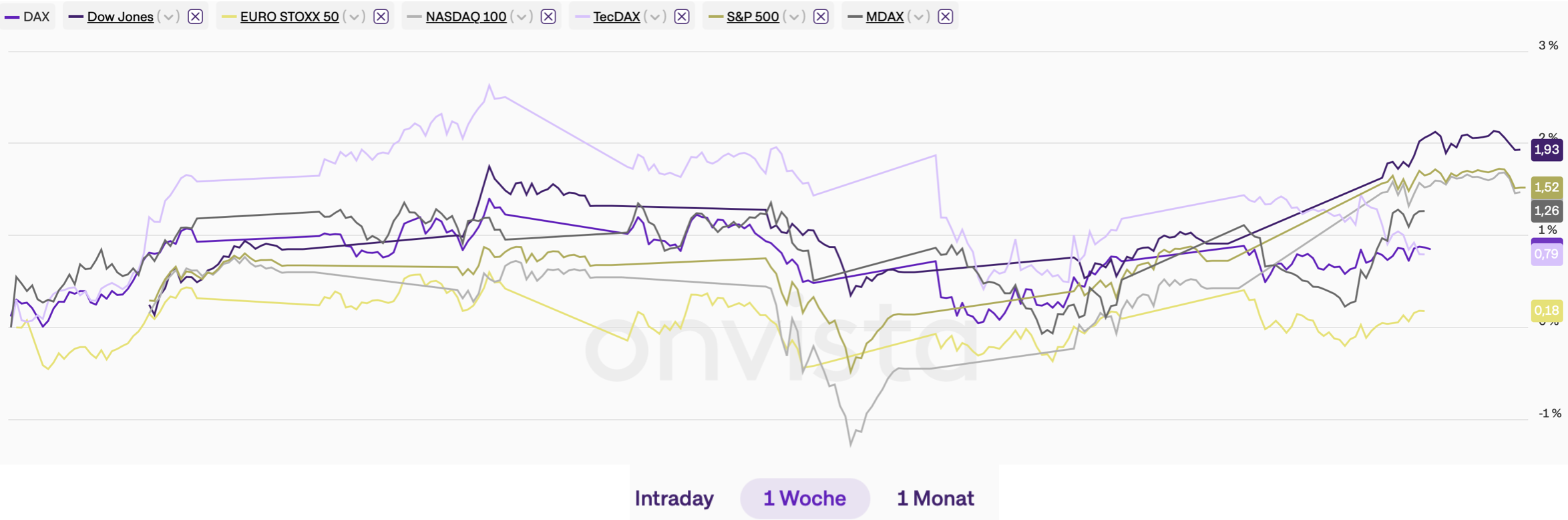Select the 1 Woche timeframe
1568x520 pixels.
click(804, 498)
